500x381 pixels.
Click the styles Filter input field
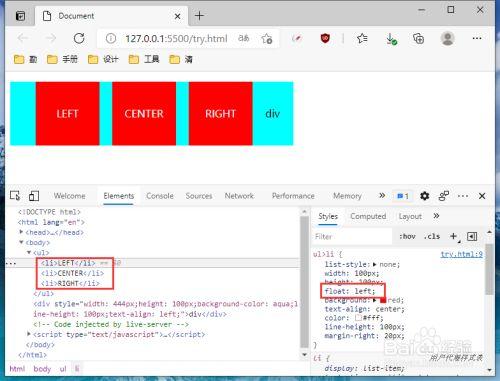pos(353,237)
